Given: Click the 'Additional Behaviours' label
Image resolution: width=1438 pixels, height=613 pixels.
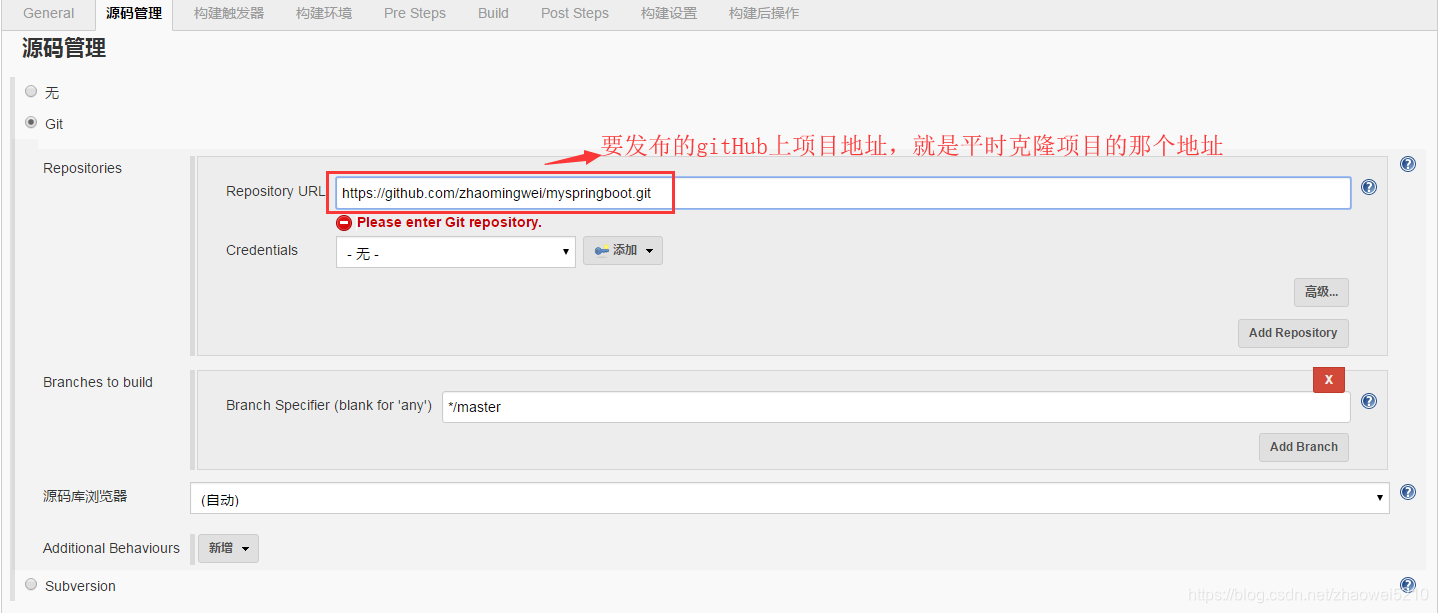Looking at the screenshot, I should (x=111, y=548).
